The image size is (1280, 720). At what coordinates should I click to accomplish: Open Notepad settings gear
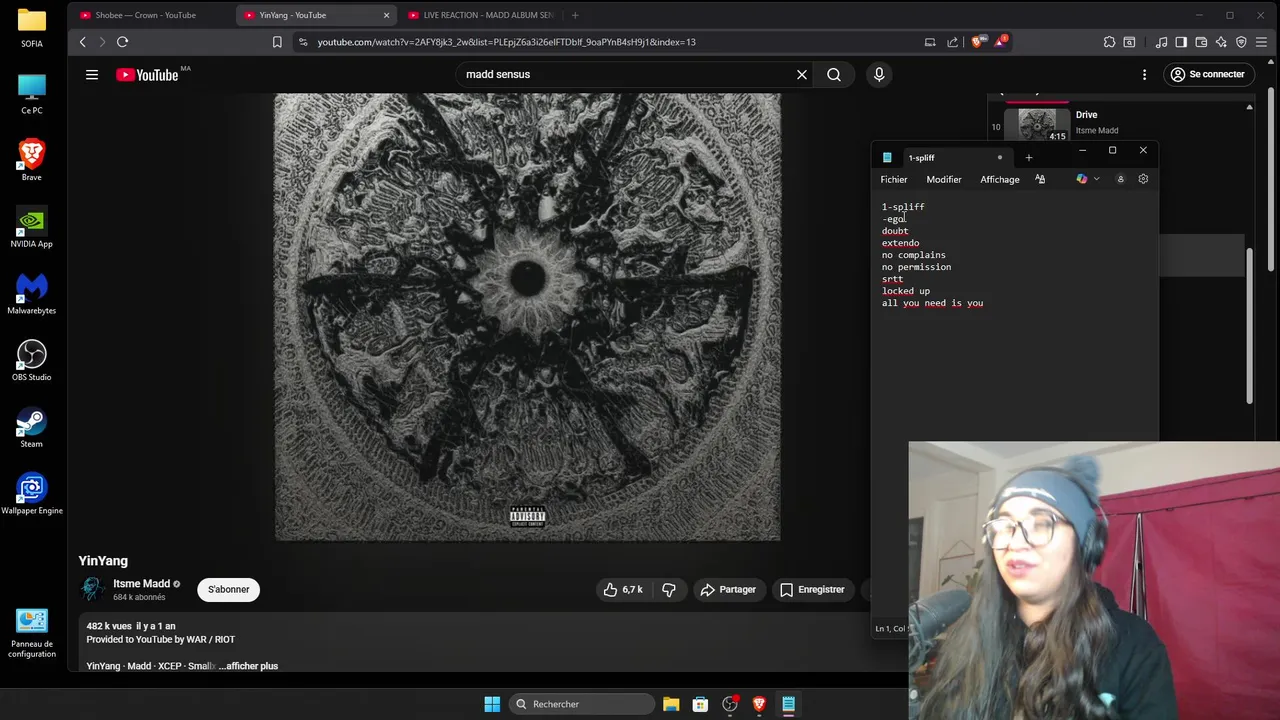click(x=1143, y=179)
